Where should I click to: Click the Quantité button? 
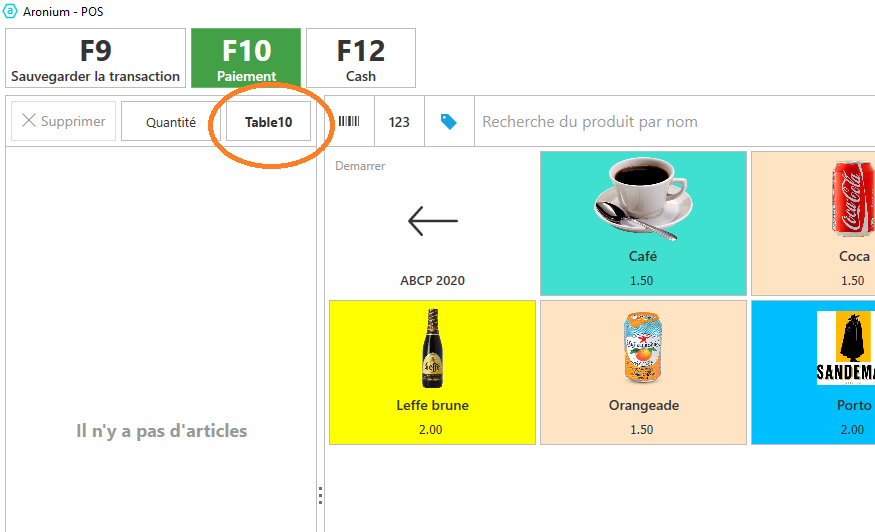(170, 122)
